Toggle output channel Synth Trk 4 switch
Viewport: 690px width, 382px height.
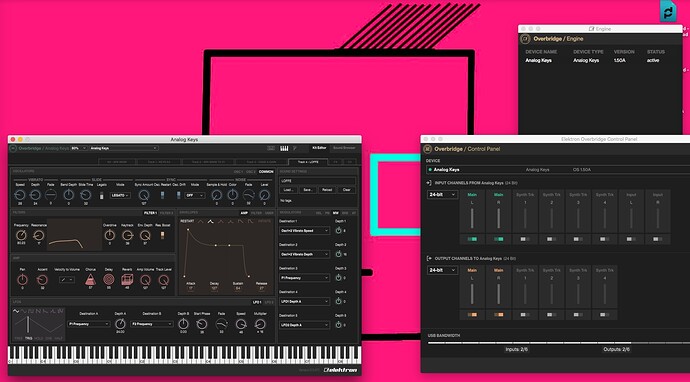click(x=604, y=315)
